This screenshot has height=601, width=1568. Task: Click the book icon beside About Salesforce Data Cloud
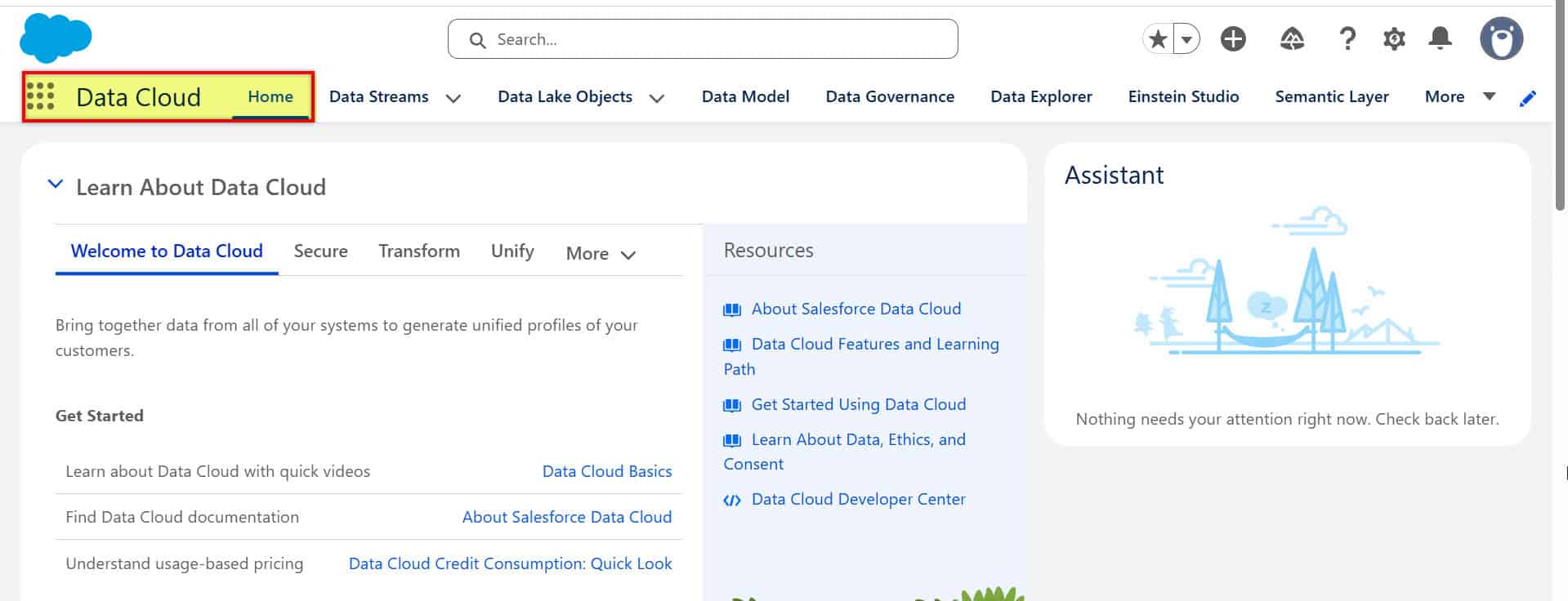coord(732,309)
